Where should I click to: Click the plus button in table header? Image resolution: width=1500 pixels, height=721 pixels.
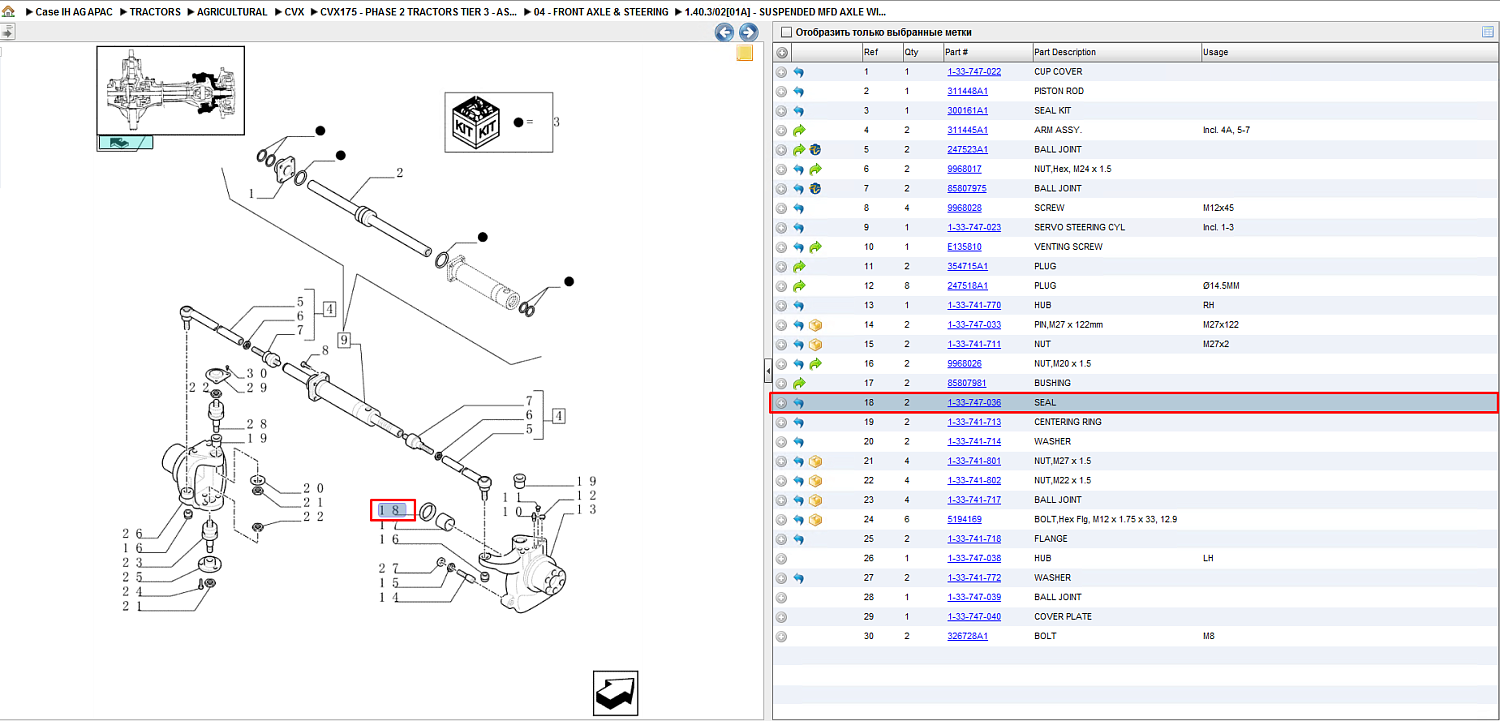[x=782, y=52]
